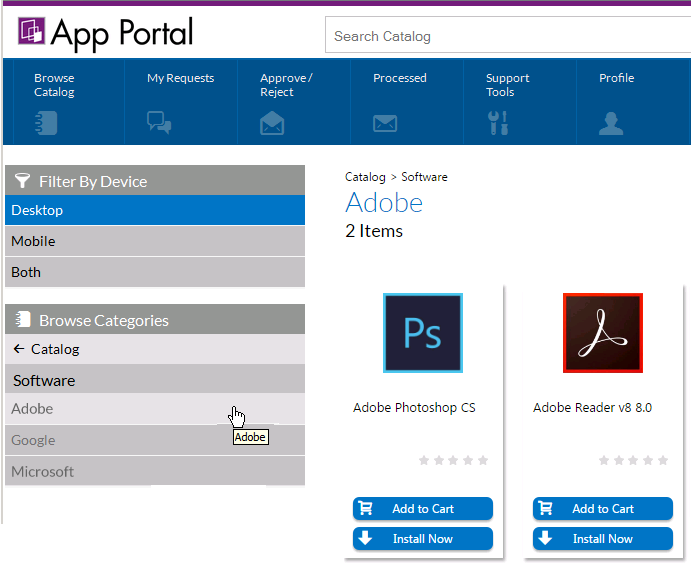Add Adobe Reader v8 8.0 to cart
691x574 pixels.
click(x=602, y=508)
